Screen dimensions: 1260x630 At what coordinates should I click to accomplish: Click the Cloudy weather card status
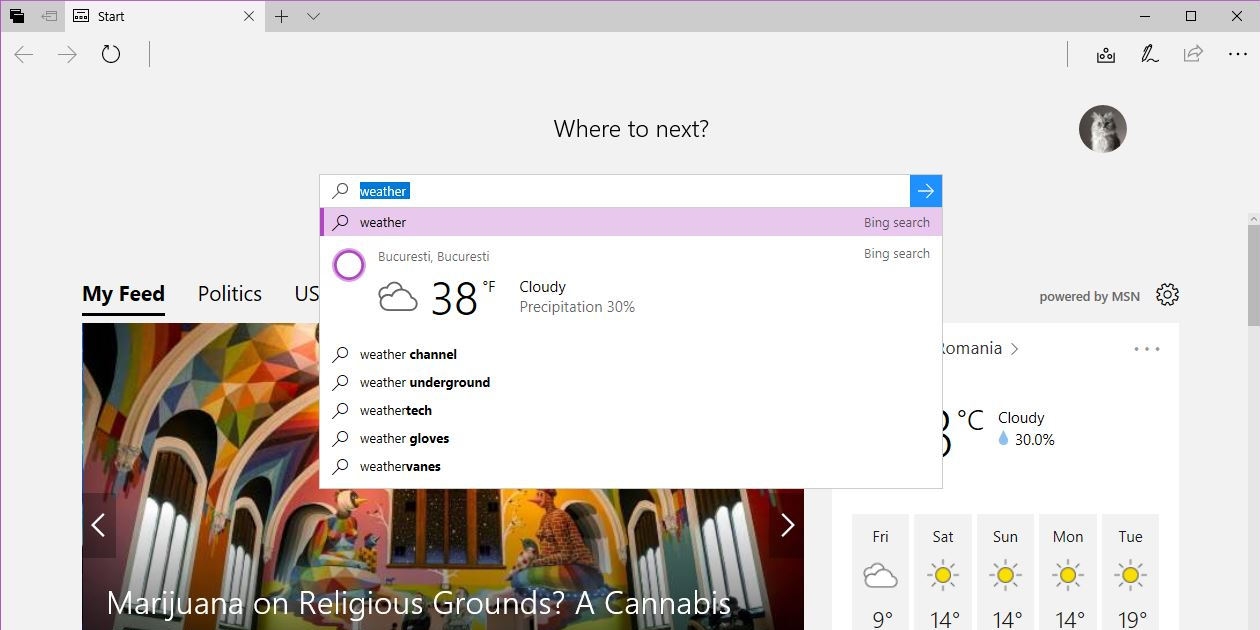click(1021, 418)
